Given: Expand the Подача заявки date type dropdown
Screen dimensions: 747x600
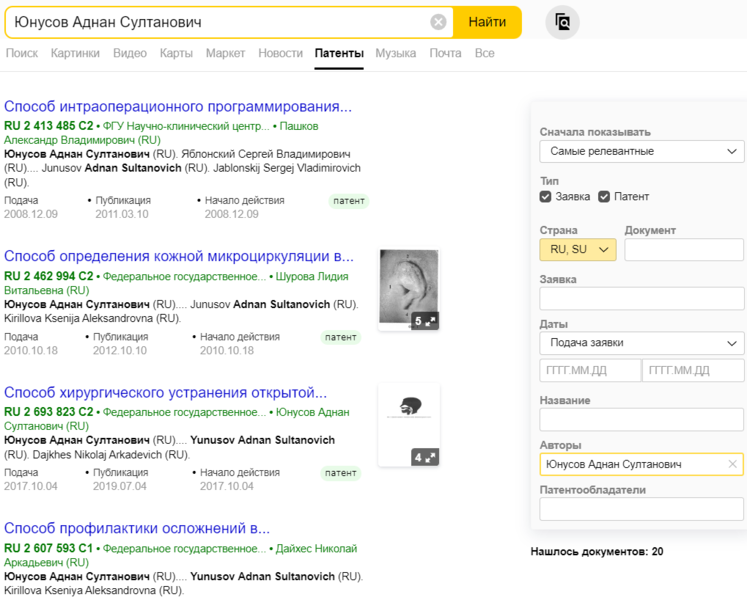Looking at the screenshot, I should 641,343.
